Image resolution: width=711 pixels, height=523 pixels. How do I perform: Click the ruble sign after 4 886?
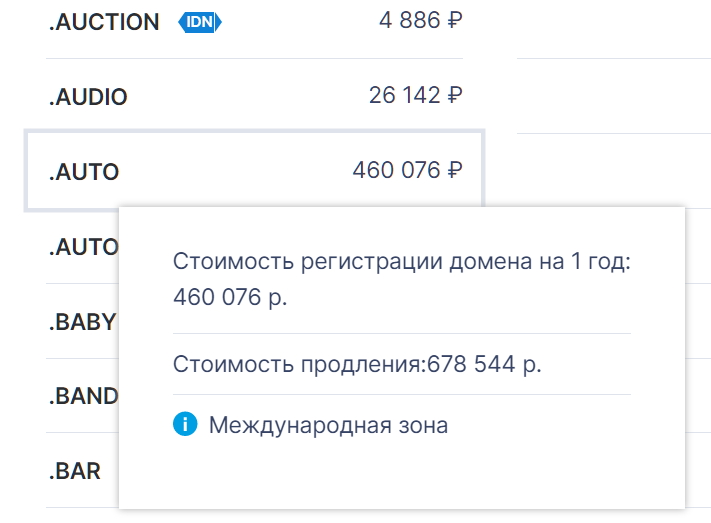(455, 20)
